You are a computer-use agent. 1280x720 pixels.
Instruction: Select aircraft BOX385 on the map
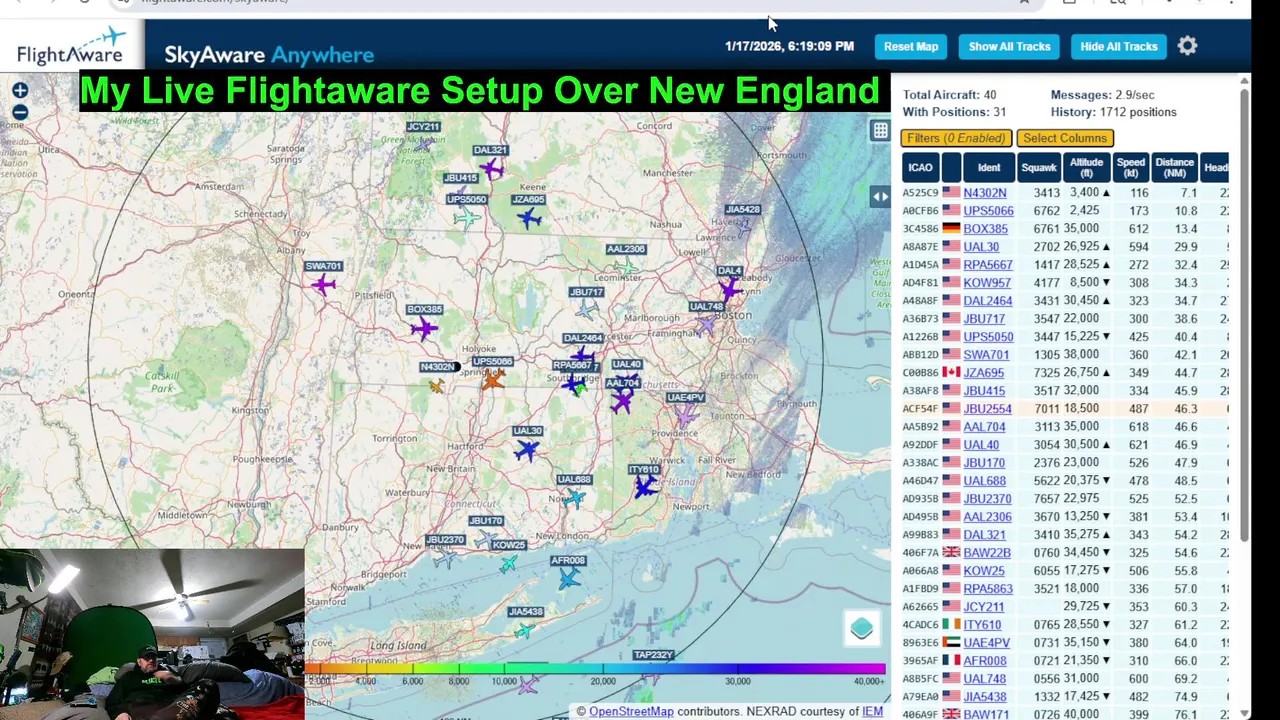pos(423,328)
